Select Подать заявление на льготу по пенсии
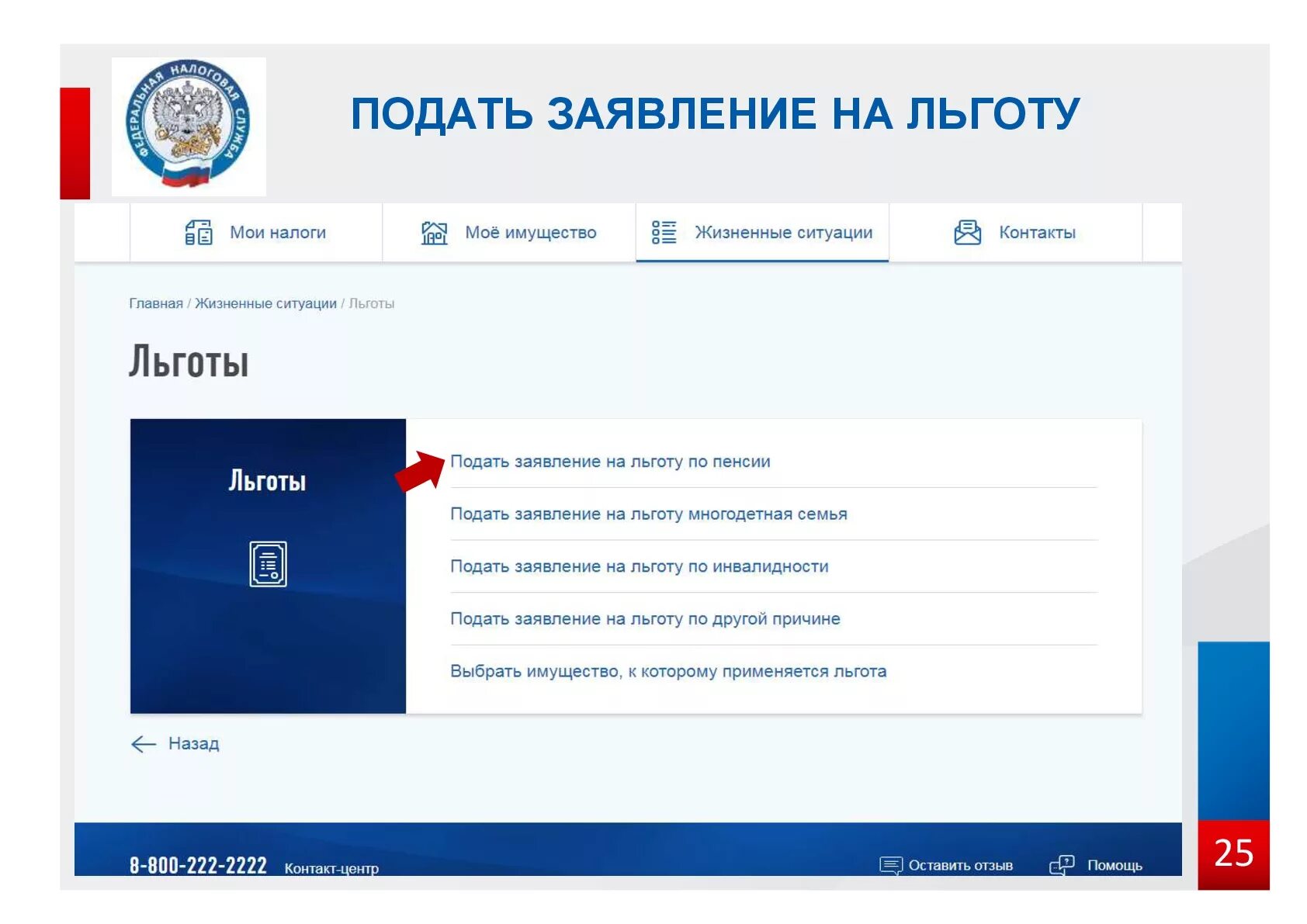 (610, 462)
